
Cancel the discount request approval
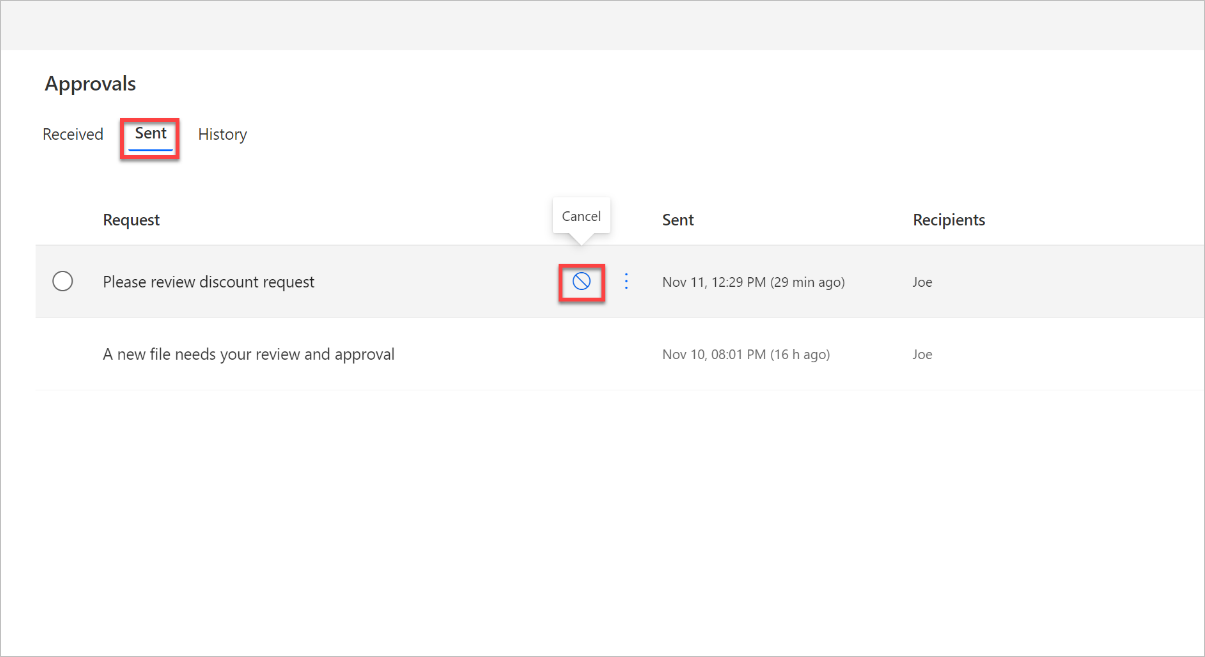(581, 282)
